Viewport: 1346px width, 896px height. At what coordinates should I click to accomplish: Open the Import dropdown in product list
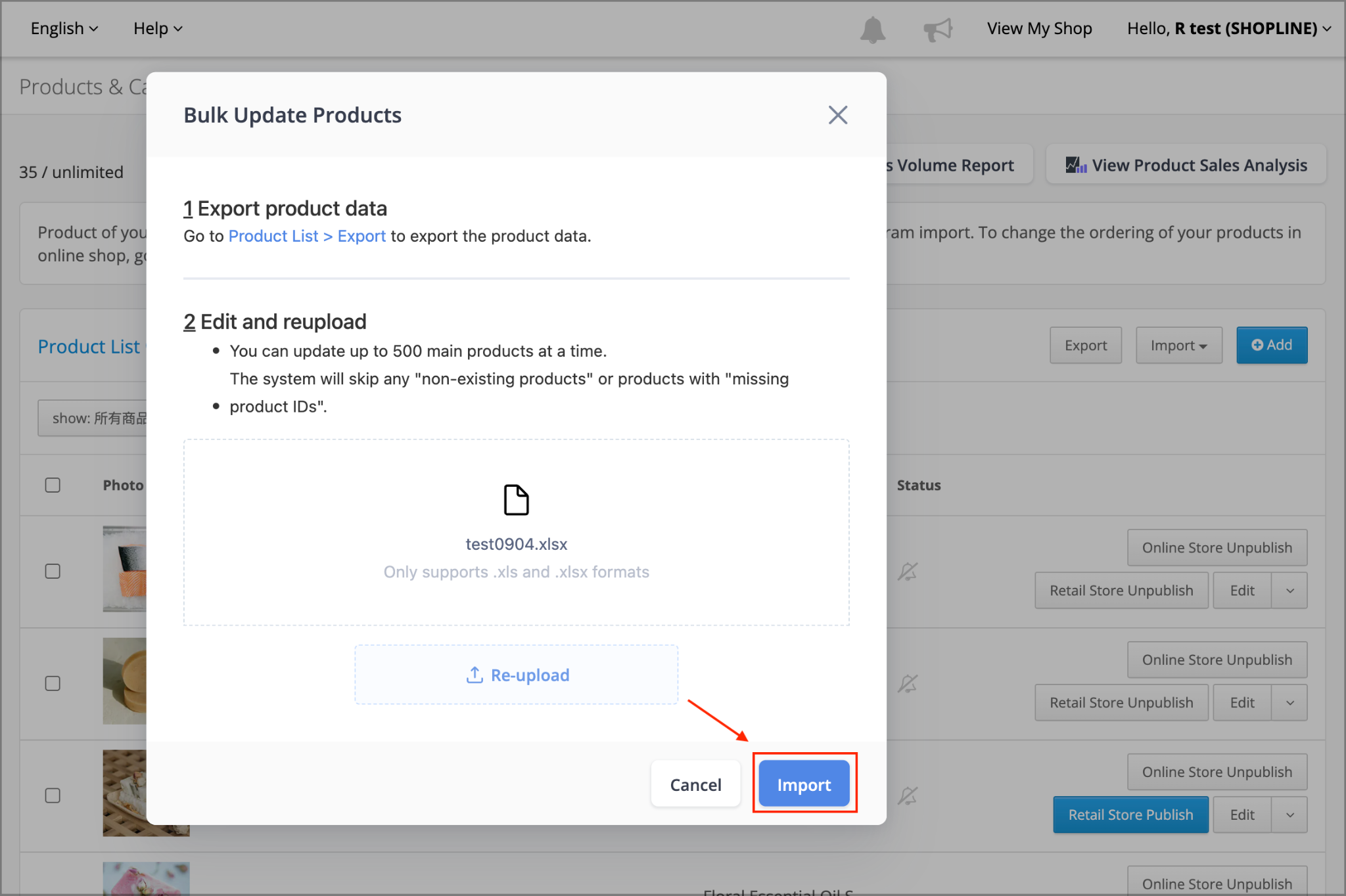[x=1179, y=345]
